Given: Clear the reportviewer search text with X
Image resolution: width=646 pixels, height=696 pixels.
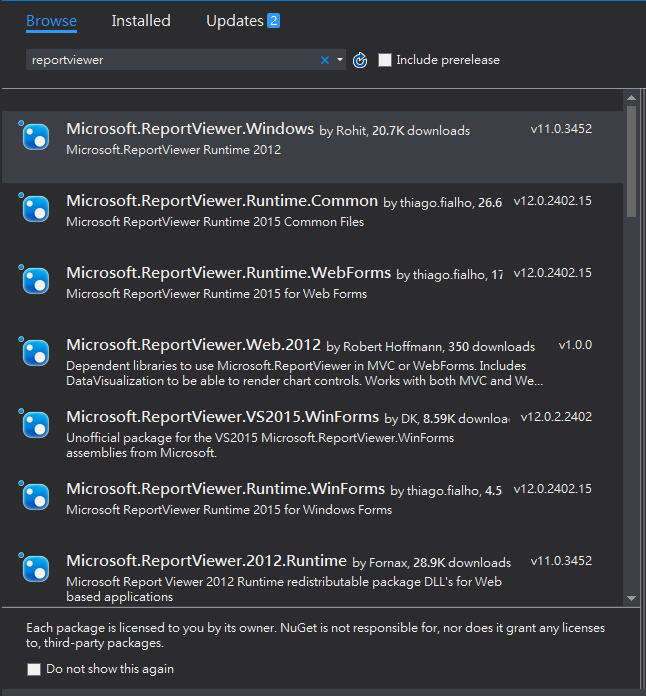Looking at the screenshot, I should click(x=324, y=60).
